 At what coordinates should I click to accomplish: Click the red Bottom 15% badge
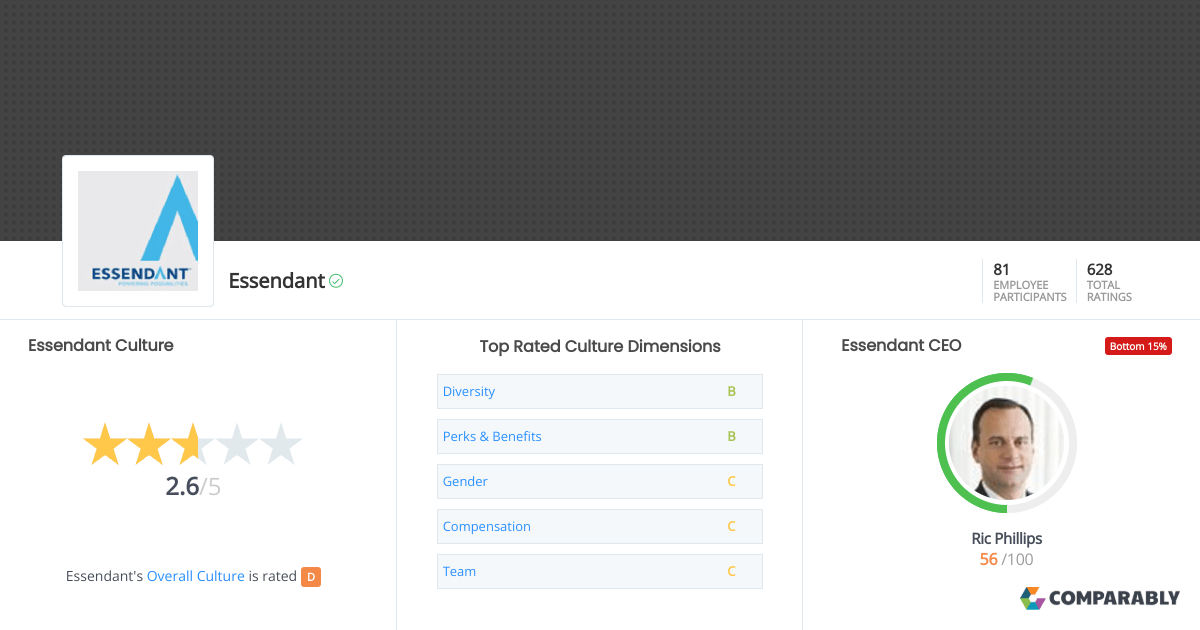(x=1138, y=346)
